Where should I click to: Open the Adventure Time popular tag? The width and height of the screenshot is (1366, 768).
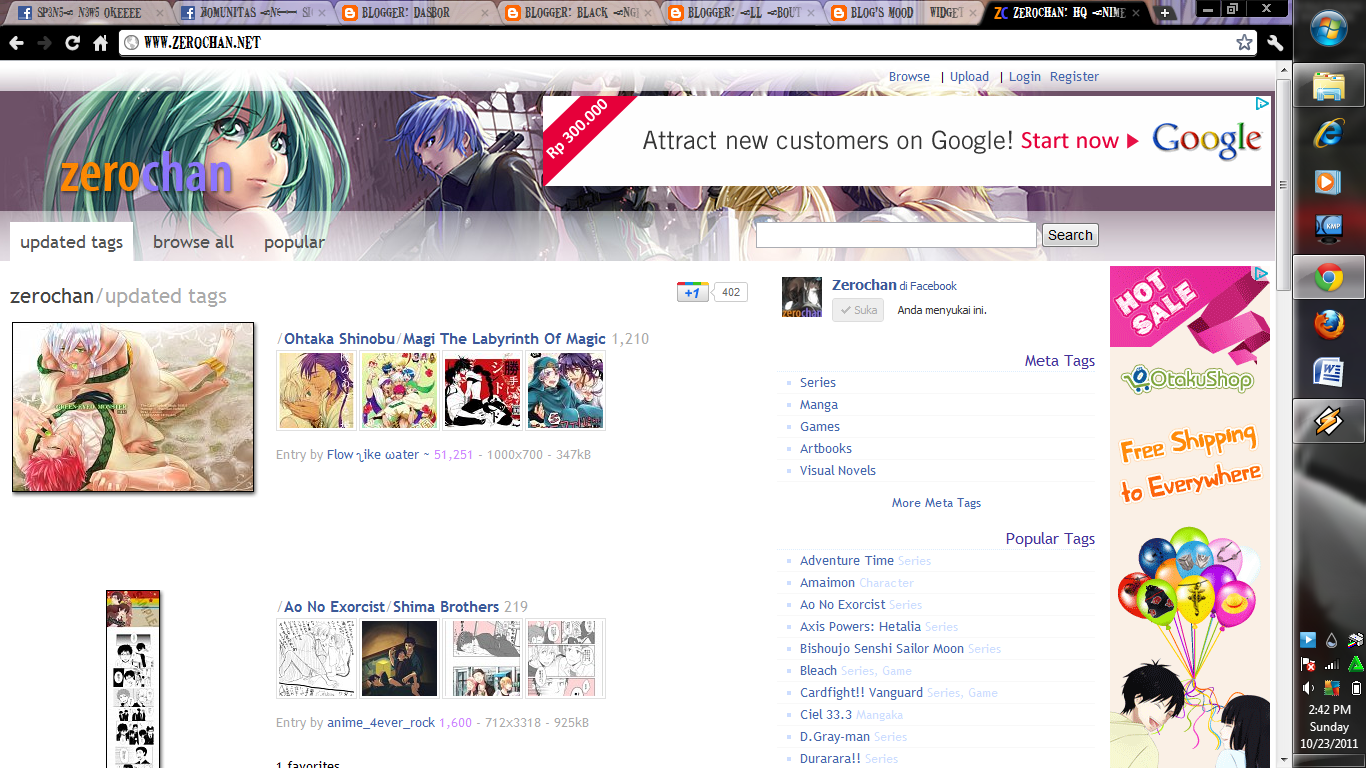tap(847, 561)
